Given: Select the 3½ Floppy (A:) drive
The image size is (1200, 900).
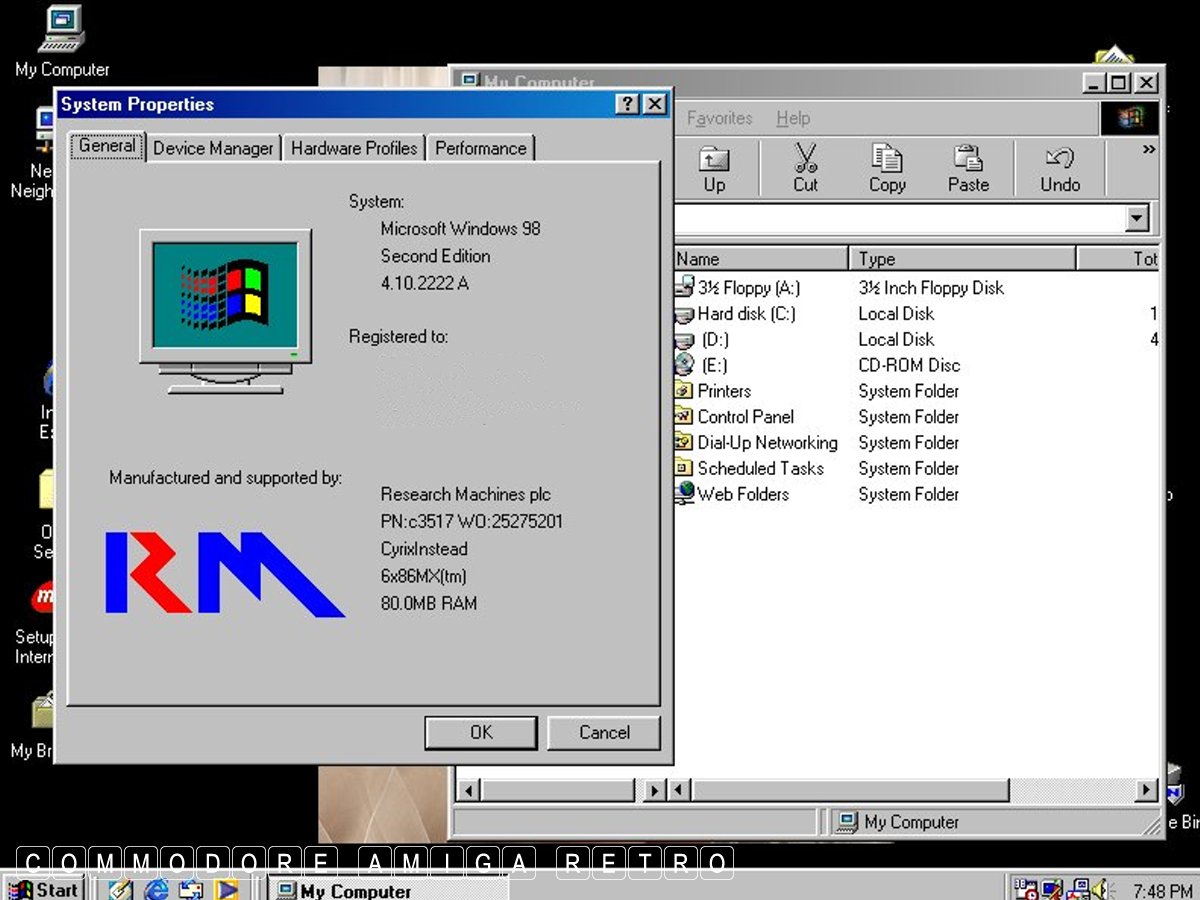Looking at the screenshot, I should (748, 288).
